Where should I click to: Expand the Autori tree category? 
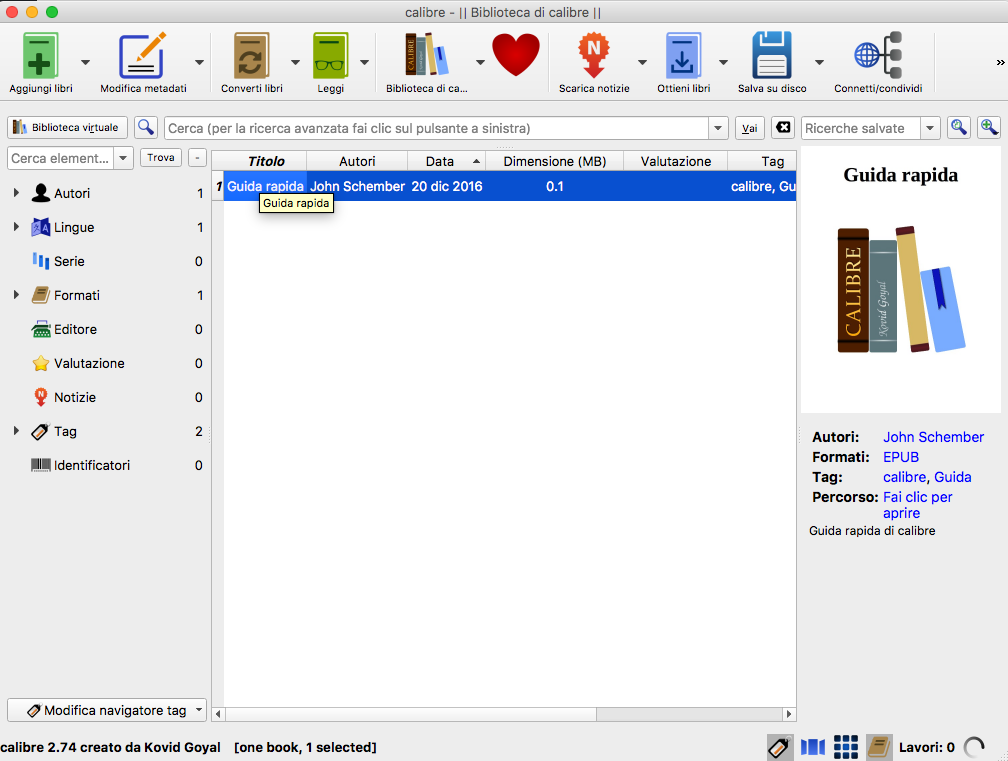tap(16, 193)
